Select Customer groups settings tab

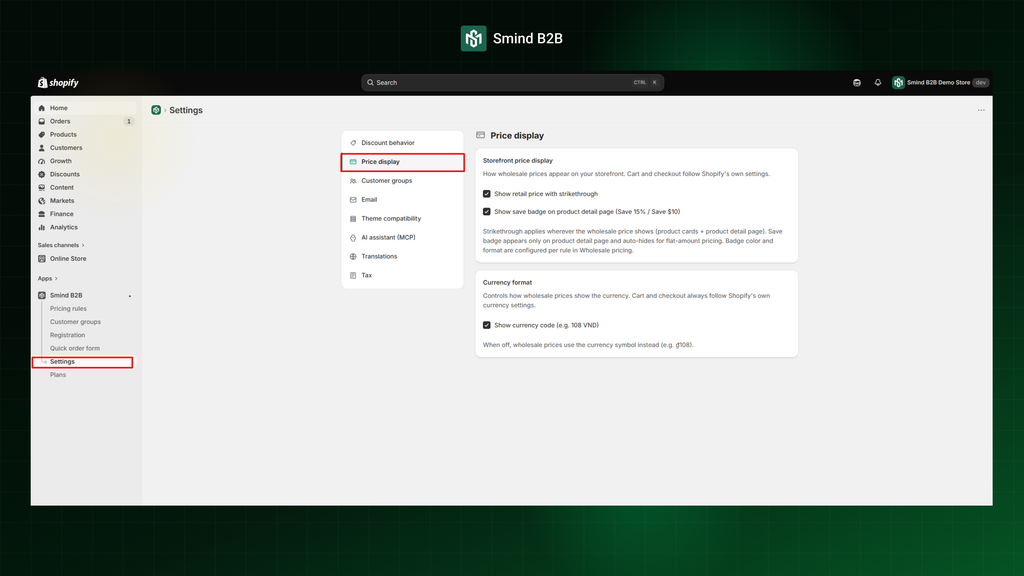coord(402,181)
